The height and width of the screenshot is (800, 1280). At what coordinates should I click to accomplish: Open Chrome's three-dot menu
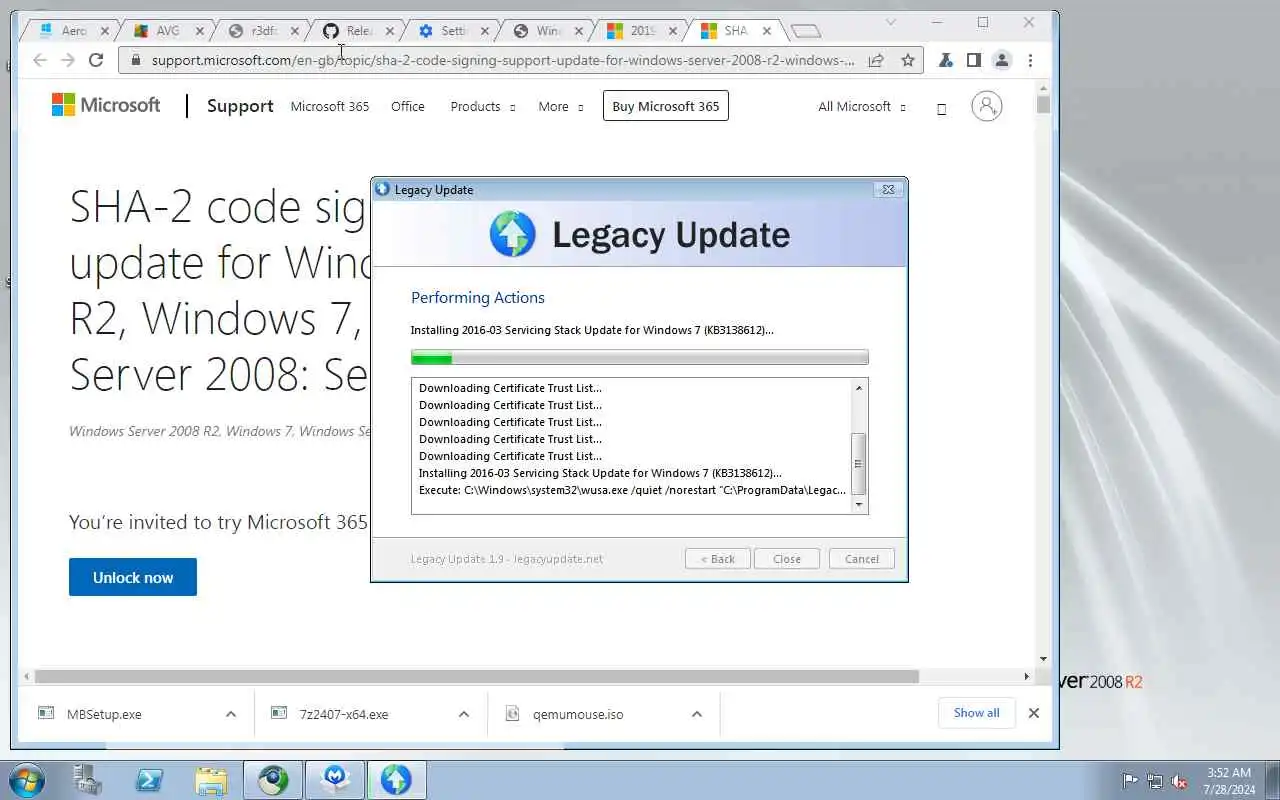(x=1030, y=60)
